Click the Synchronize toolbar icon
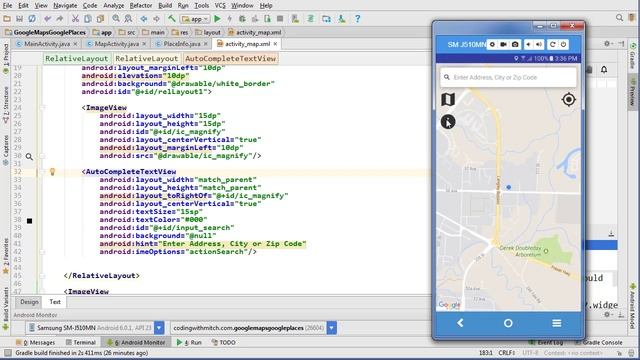The image size is (640, 360). (x=32, y=19)
